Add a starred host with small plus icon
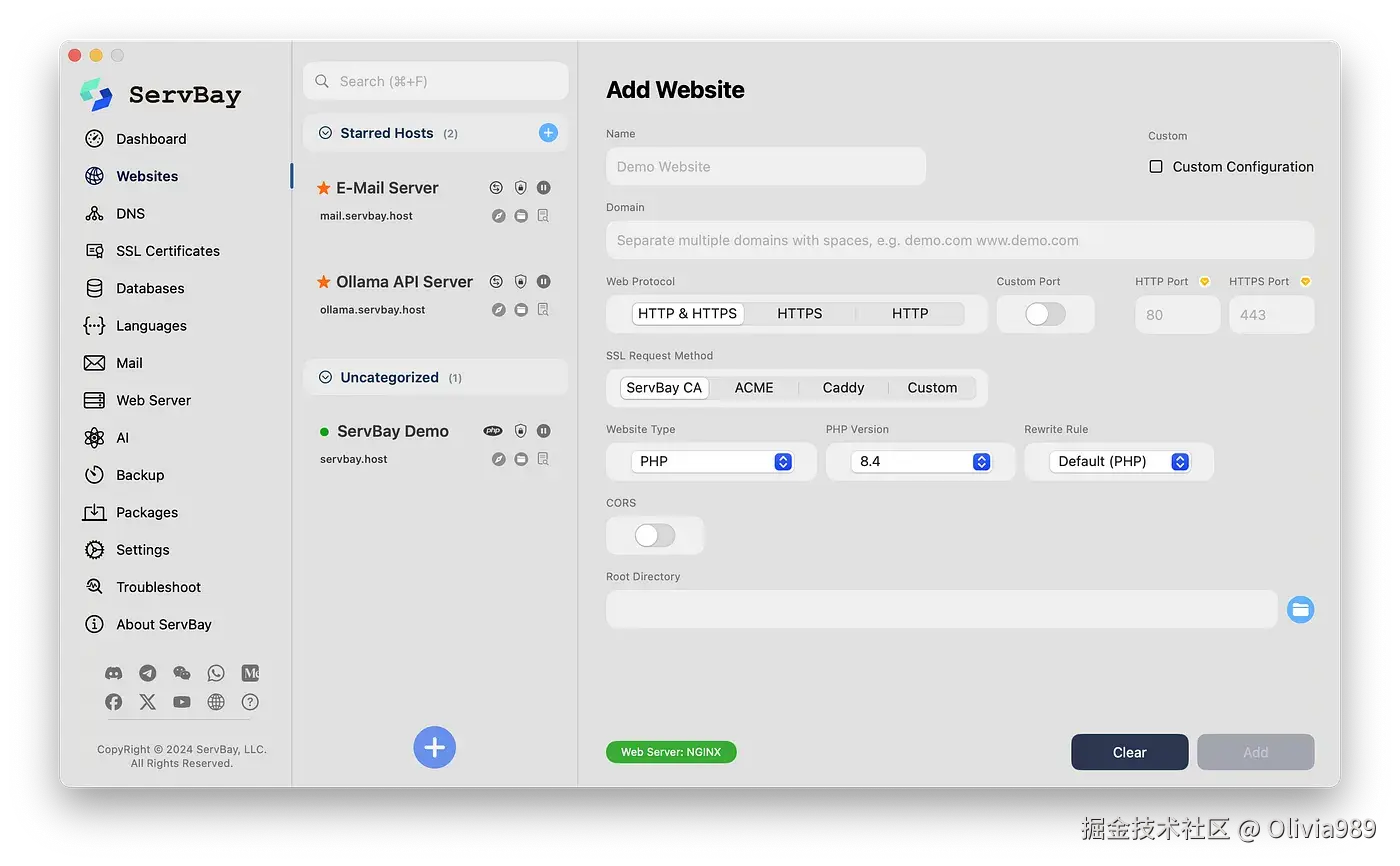Viewport: 1400px width, 866px height. (x=548, y=133)
